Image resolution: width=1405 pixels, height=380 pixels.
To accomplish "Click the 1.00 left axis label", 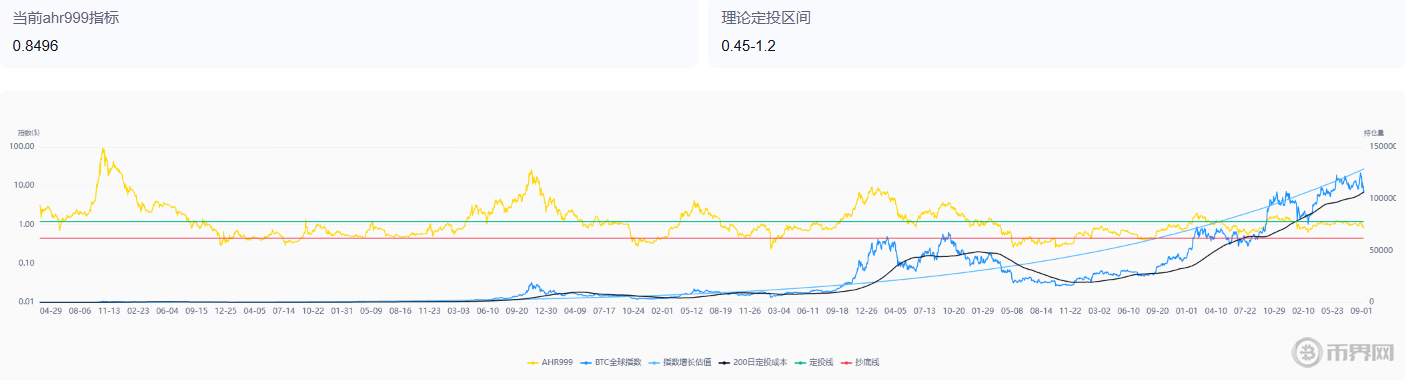I will coord(25,225).
